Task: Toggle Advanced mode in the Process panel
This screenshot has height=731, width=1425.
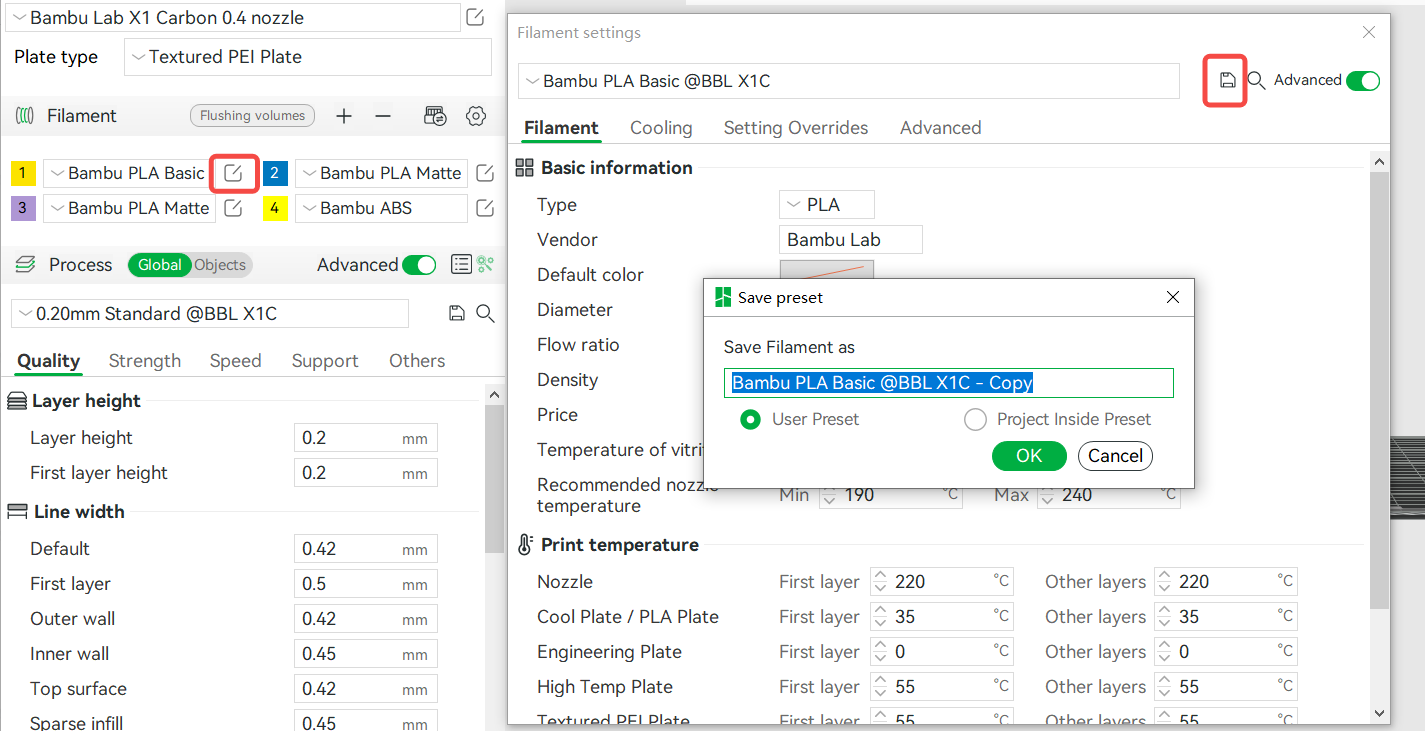Action: pyautogui.click(x=419, y=264)
